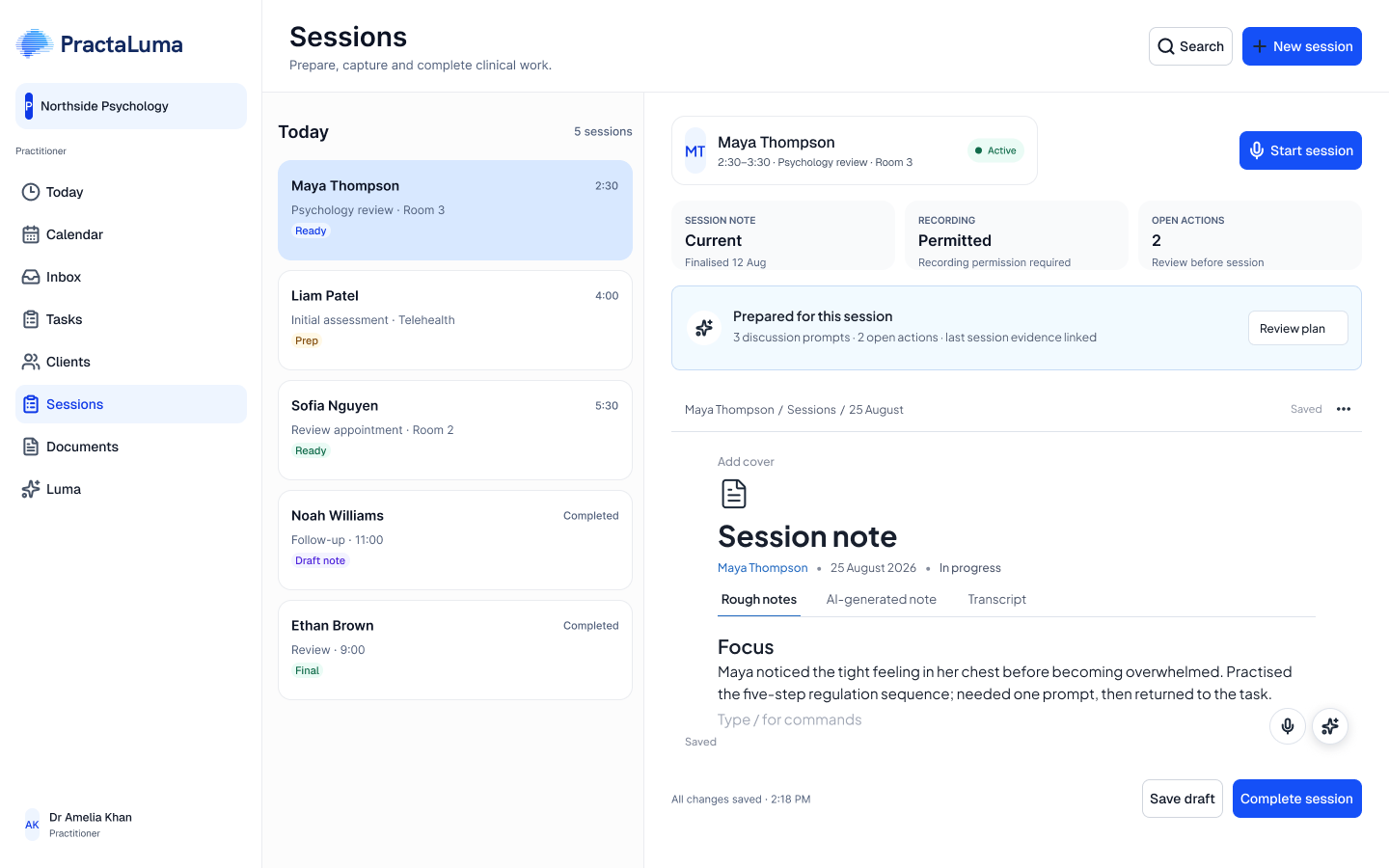The height and width of the screenshot is (868, 1389).
Task: Click the New session button
Action: [1302, 46]
